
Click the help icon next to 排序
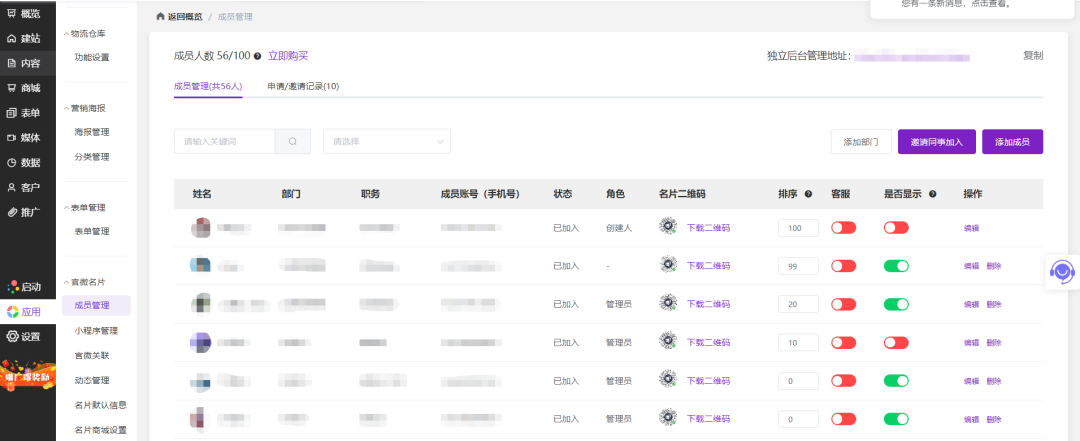click(808, 194)
